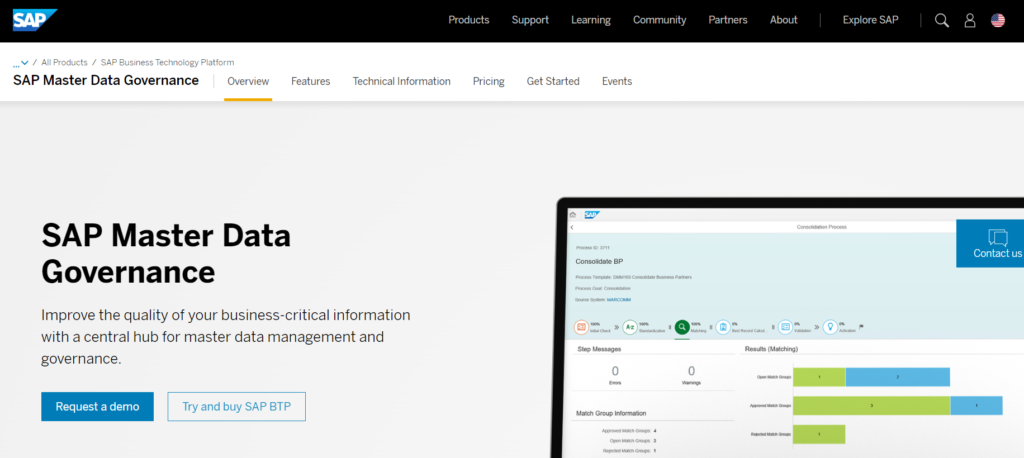Click the Warnings count of 0

692,372
